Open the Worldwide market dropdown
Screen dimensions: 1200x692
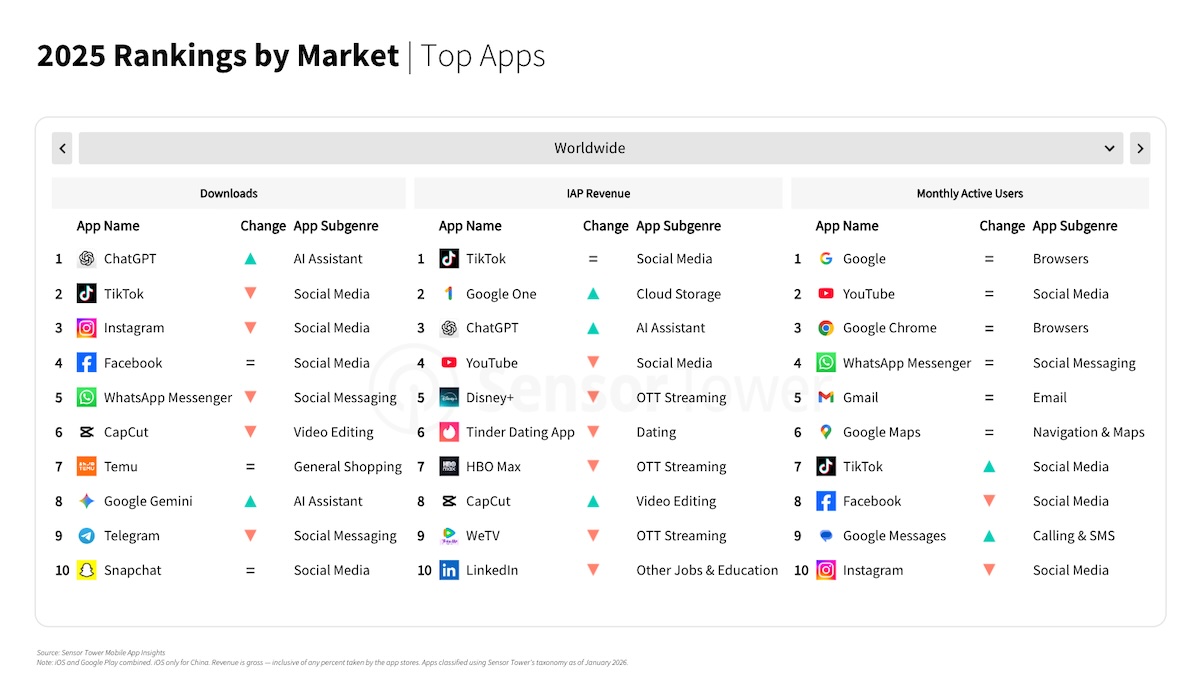point(589,148)
